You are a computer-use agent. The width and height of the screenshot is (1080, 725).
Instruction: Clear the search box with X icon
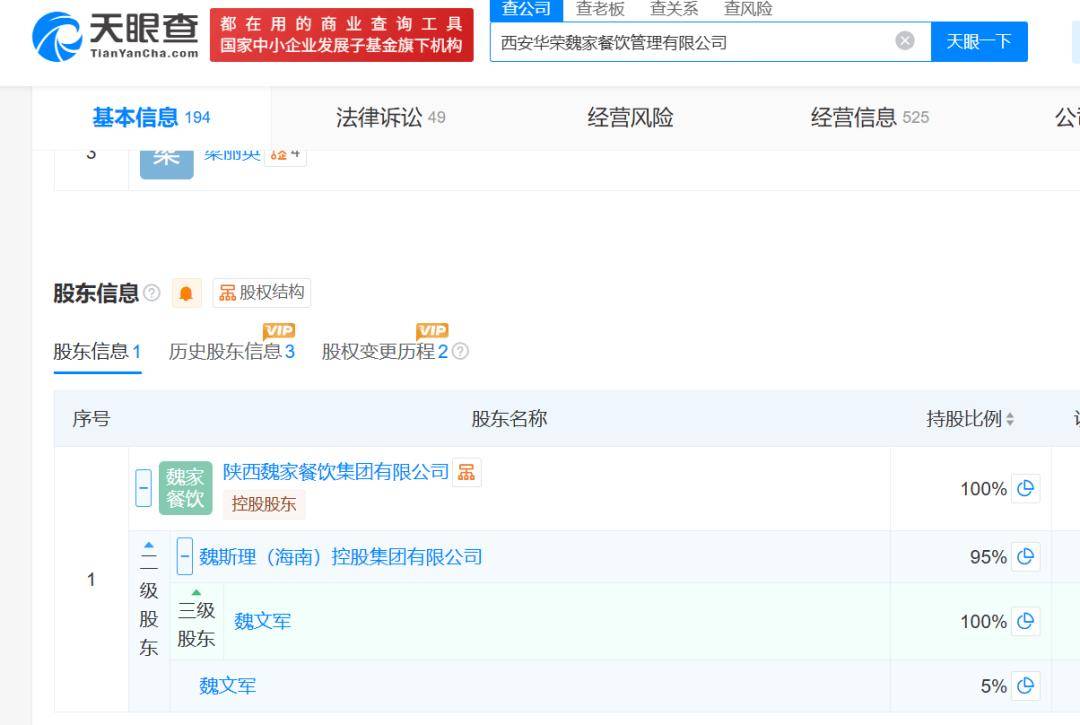tap(904, 41)
